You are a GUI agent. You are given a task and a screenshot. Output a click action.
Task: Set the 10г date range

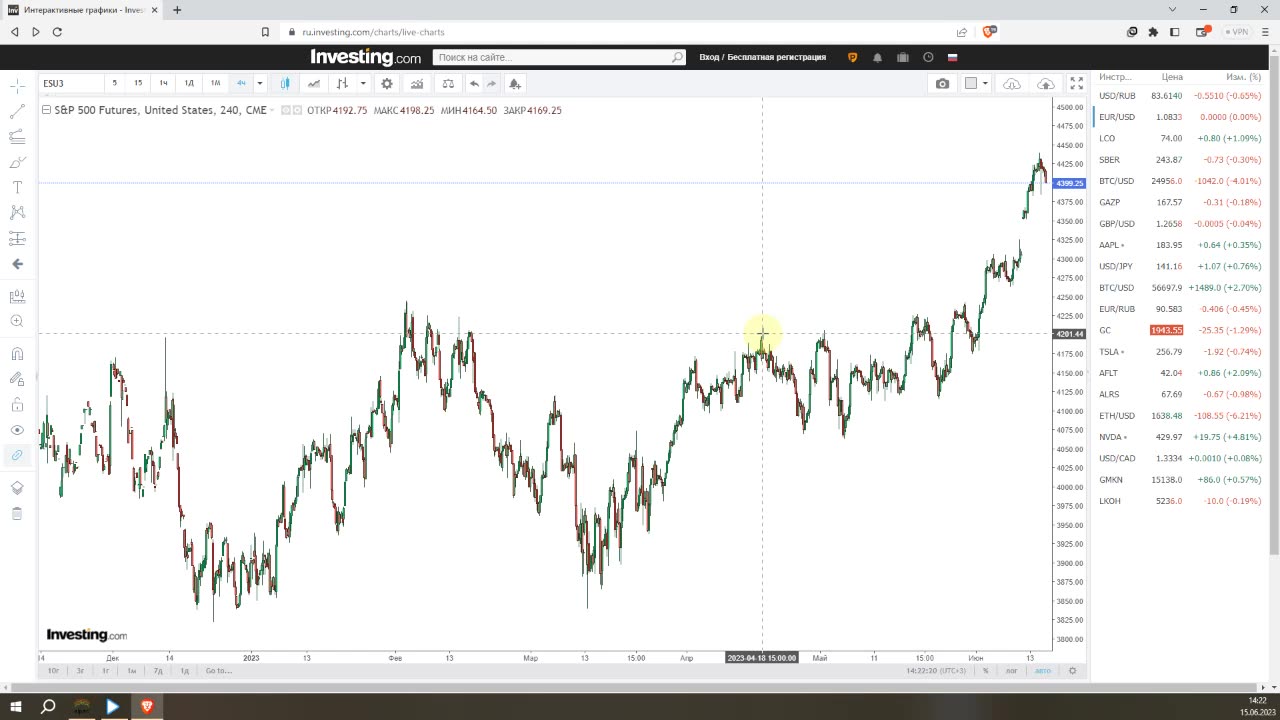pos(54,670)
